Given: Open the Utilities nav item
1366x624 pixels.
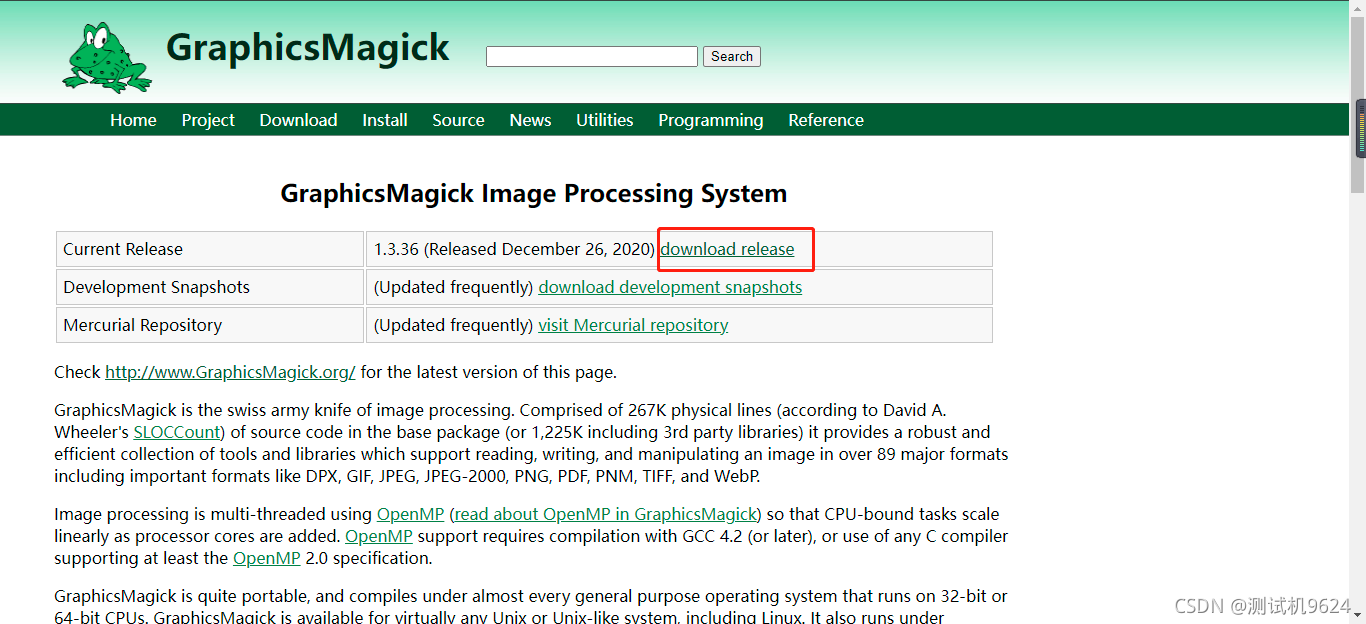Looking at the screenshot, I should (604, 120).
